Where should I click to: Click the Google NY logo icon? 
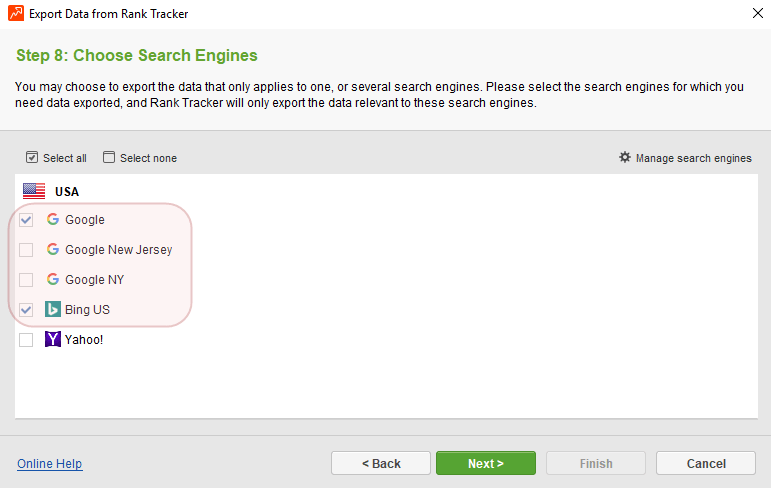pyautogui.click(x=53, y=279)
